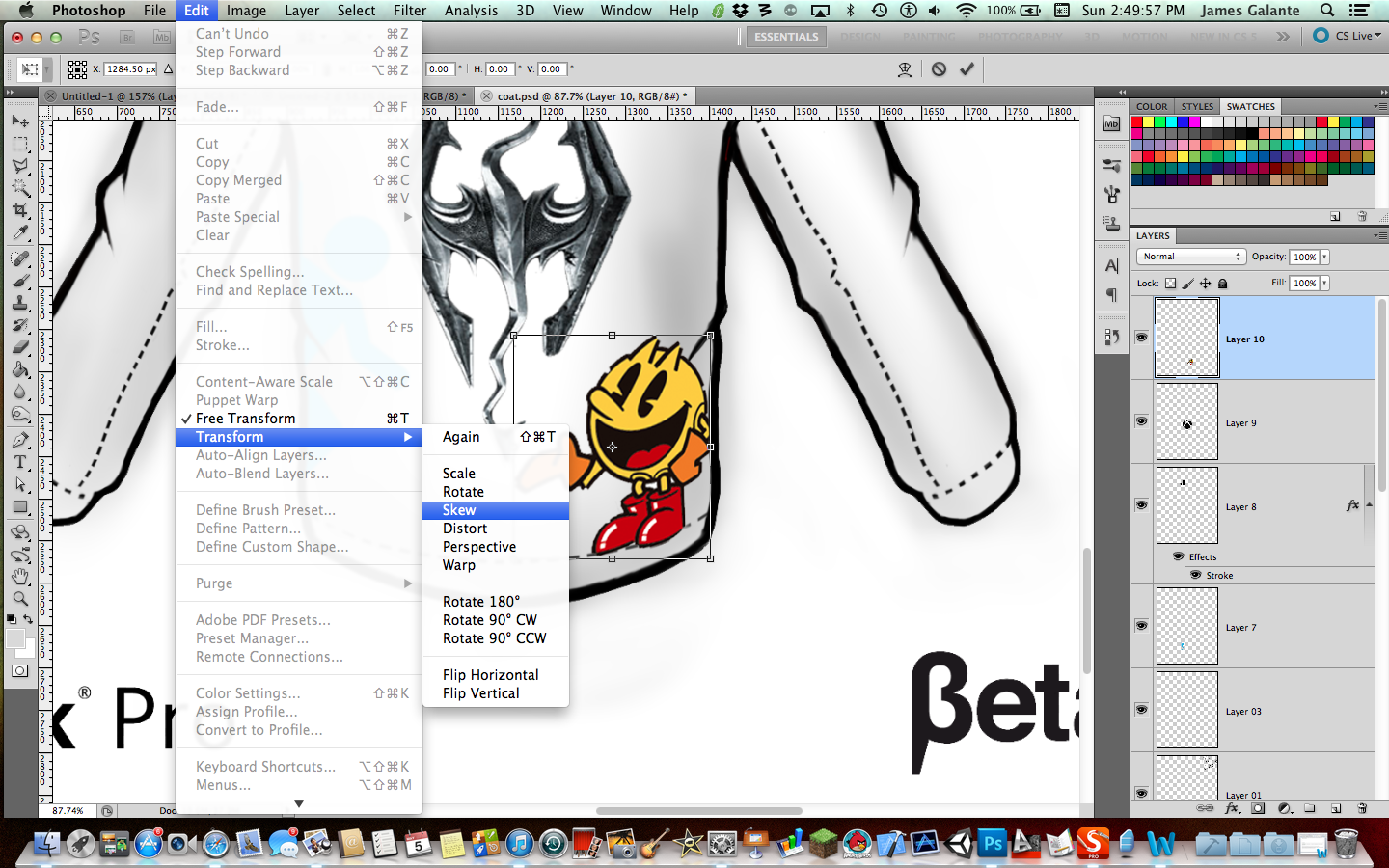Viewport: 1389px width, 868px height.
Task: Open the Swatches panel options menu
Action: [1379, 106]
